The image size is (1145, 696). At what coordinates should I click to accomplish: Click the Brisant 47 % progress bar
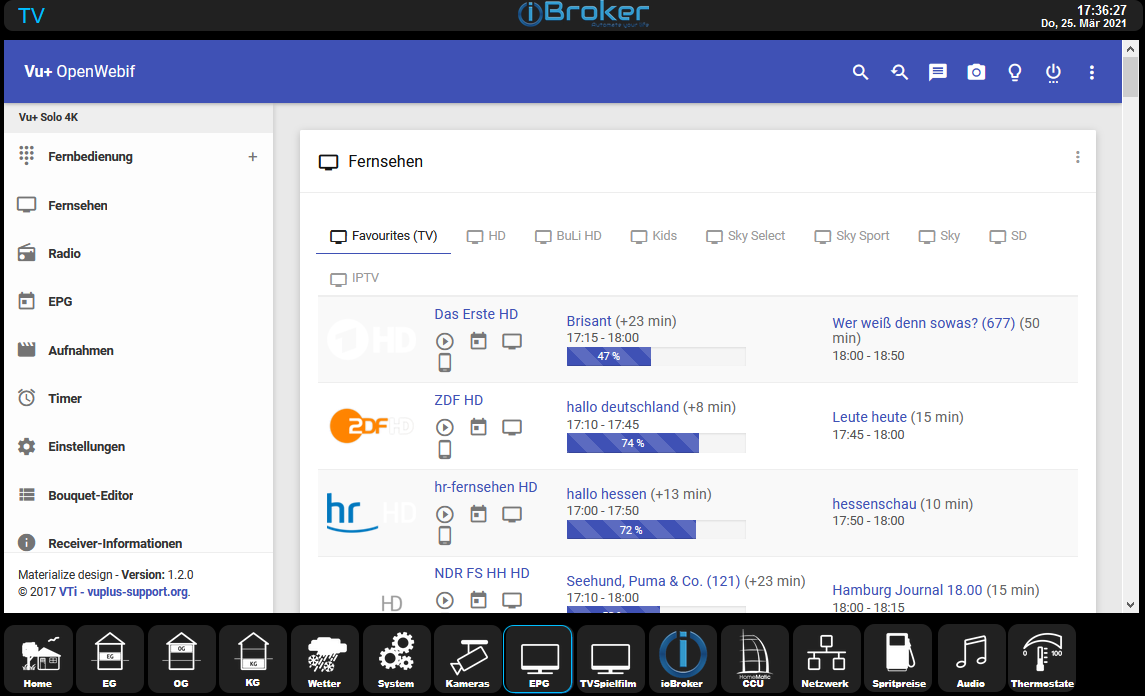click(656, 356)
